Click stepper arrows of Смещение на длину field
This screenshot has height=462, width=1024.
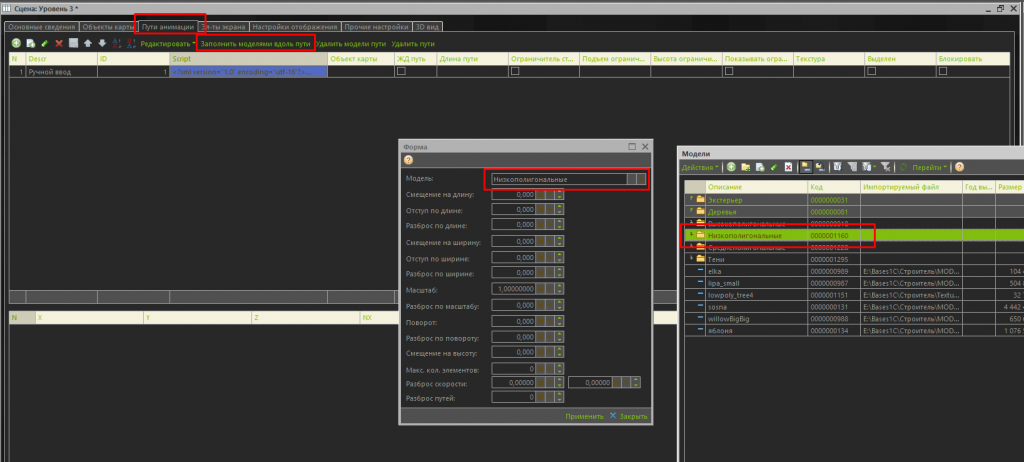click(x=560, y=194)
